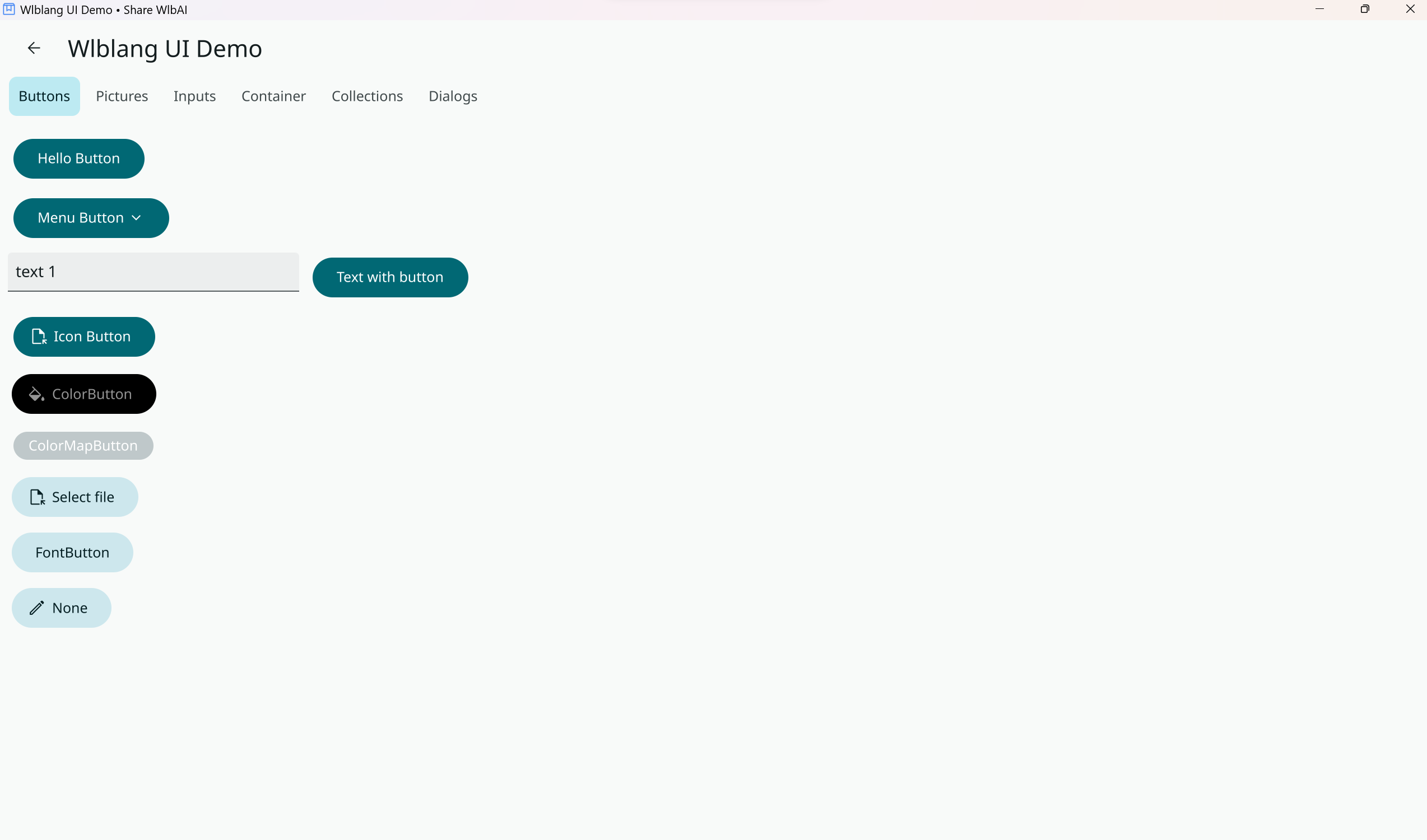Click the pencil icon beside None

(37, 608)
